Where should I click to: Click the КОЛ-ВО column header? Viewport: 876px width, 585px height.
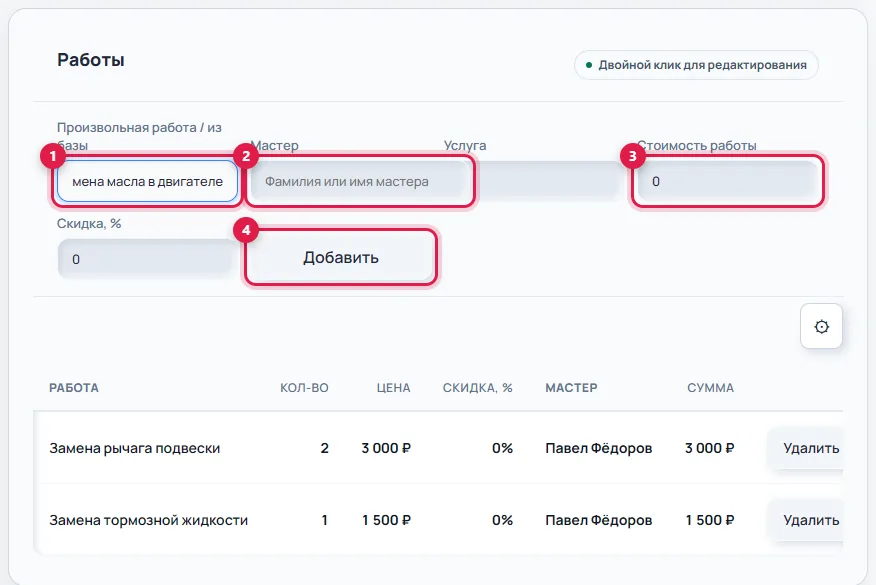(304, 388)
